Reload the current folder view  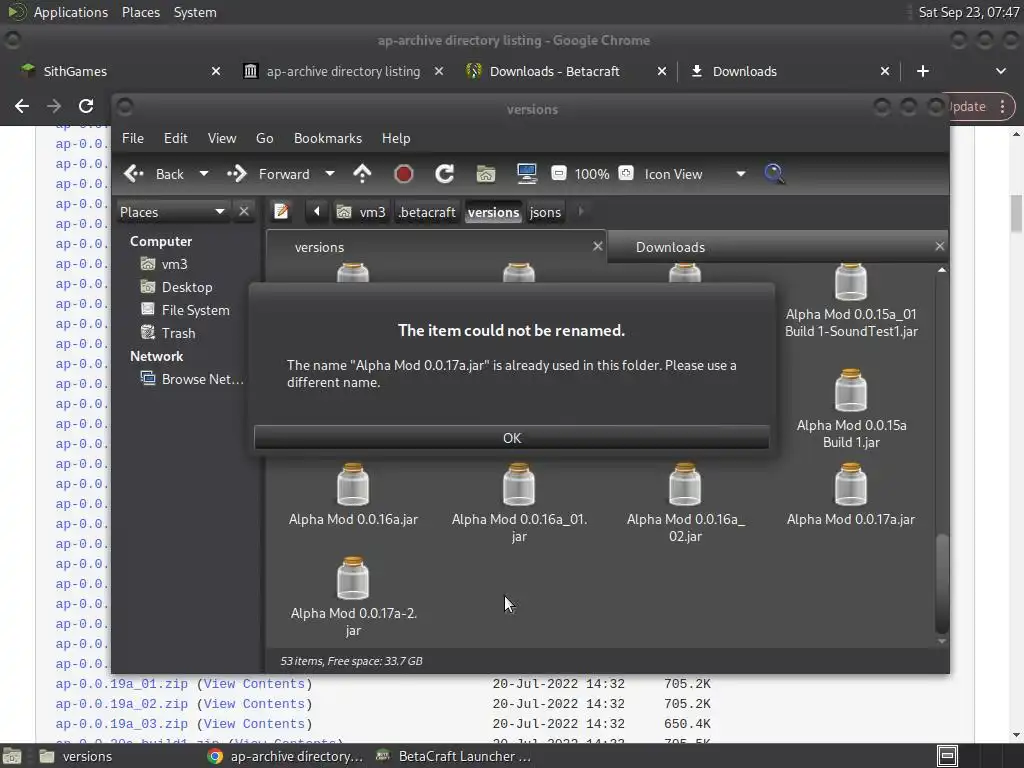click(445, 174)
